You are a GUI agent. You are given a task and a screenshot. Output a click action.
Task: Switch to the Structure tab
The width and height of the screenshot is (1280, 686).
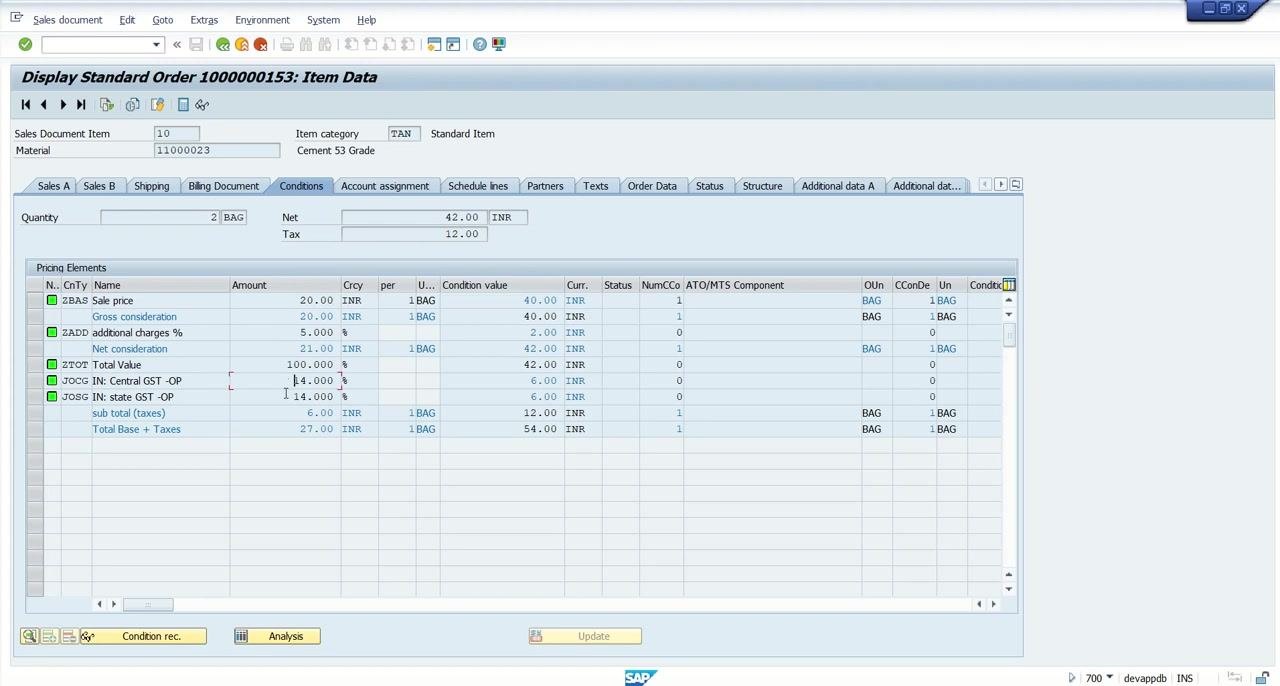click(762, 186)
